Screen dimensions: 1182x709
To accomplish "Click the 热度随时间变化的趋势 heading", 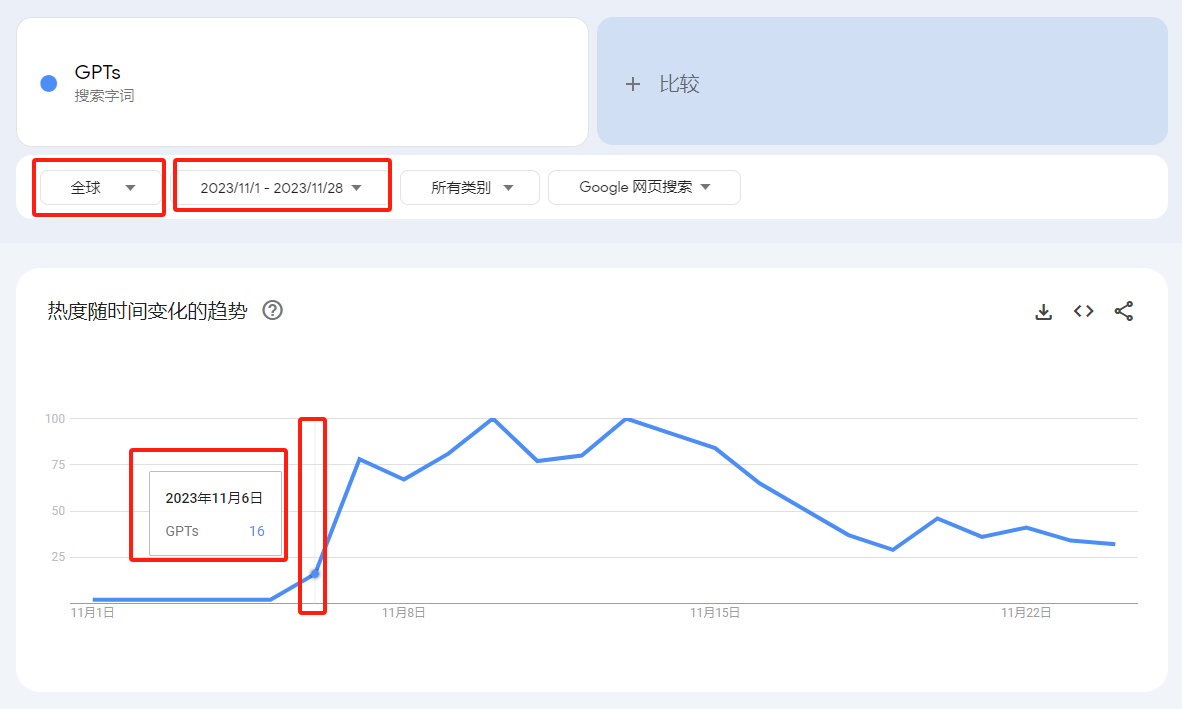I will (x=147, y=310).
